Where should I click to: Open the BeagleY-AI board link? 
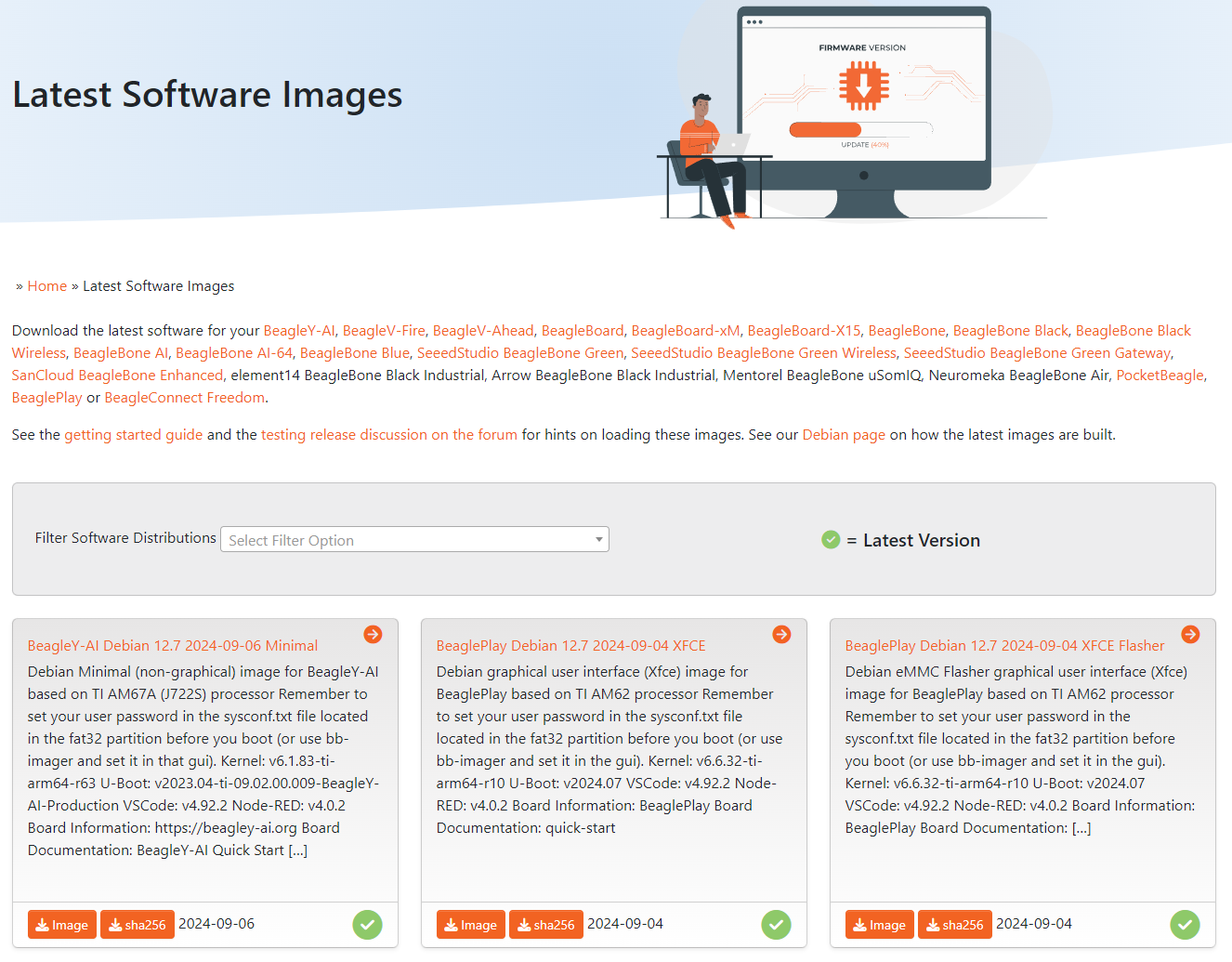point(299,331)
